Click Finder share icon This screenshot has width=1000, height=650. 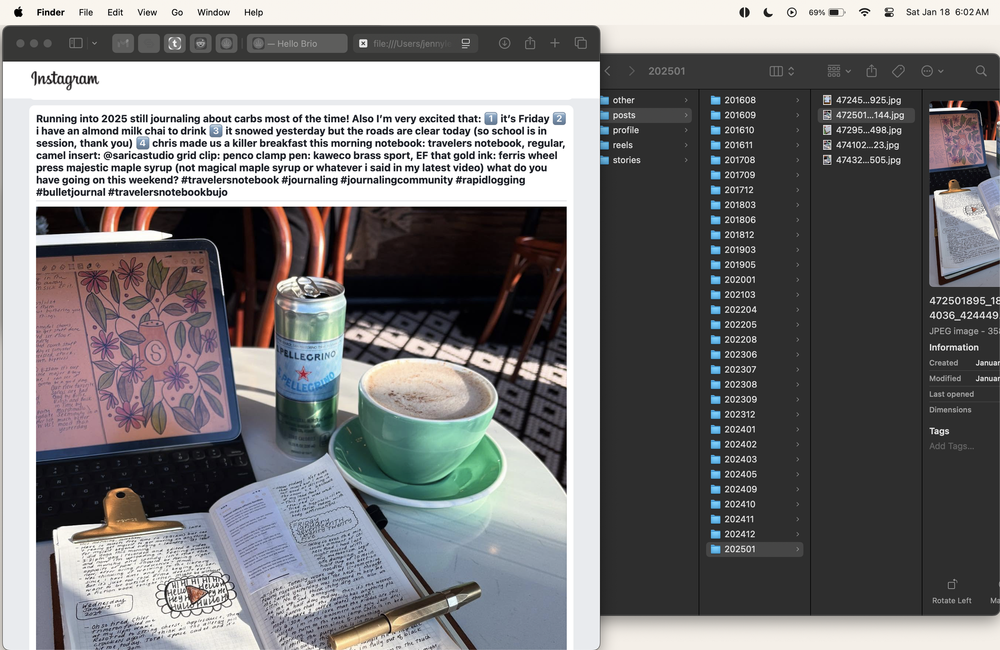[872, 71]
